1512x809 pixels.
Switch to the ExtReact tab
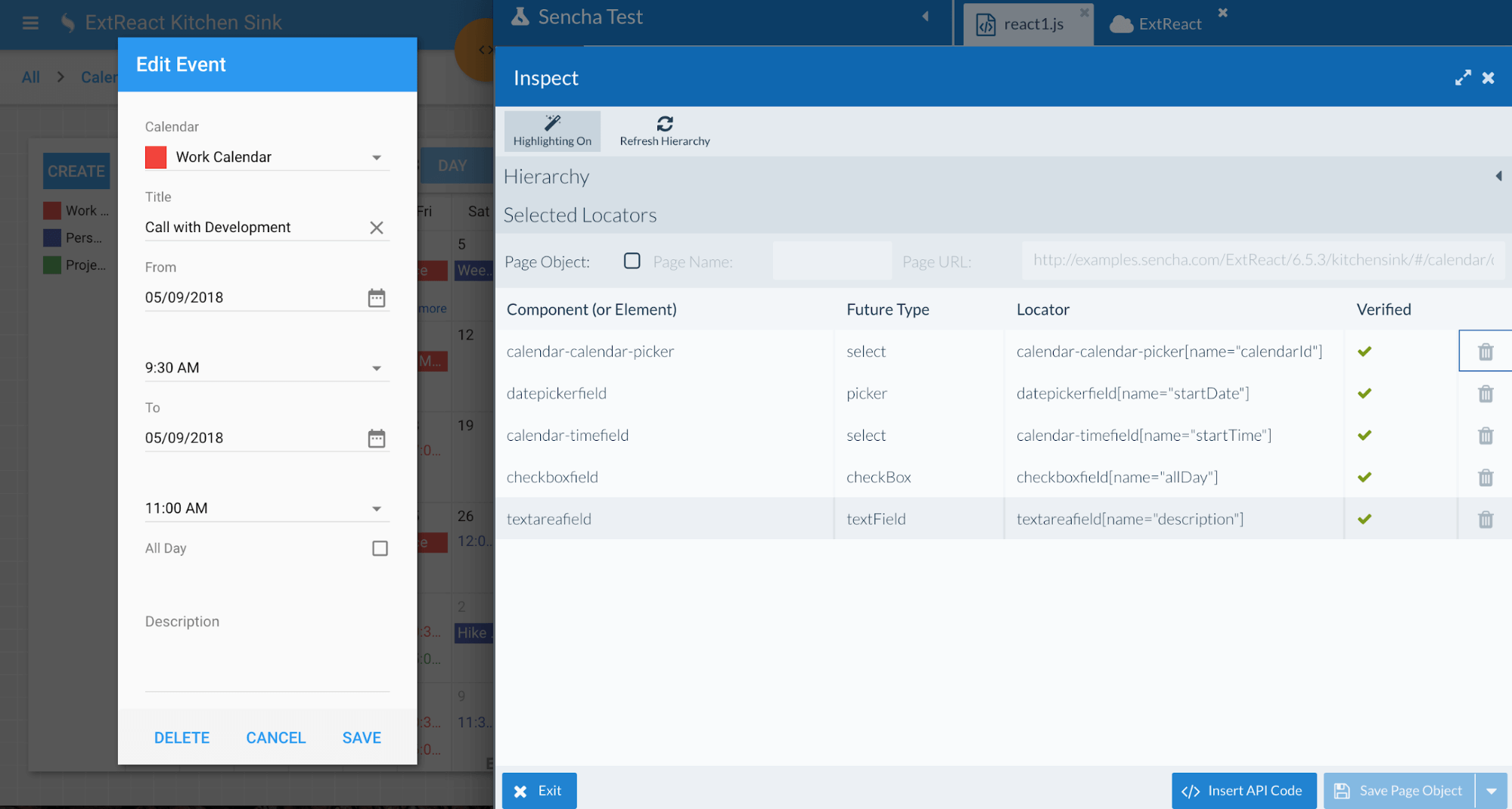1156,24
